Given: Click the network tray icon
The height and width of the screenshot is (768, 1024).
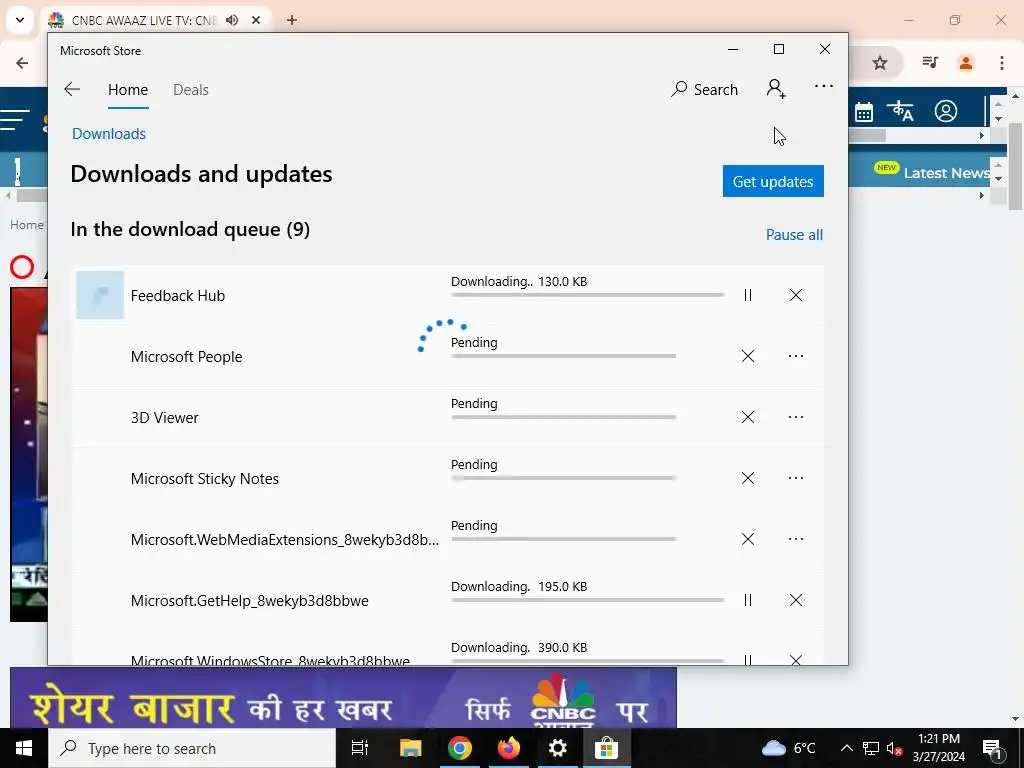Looking at the screenshot, I should (x=871, y=748).
